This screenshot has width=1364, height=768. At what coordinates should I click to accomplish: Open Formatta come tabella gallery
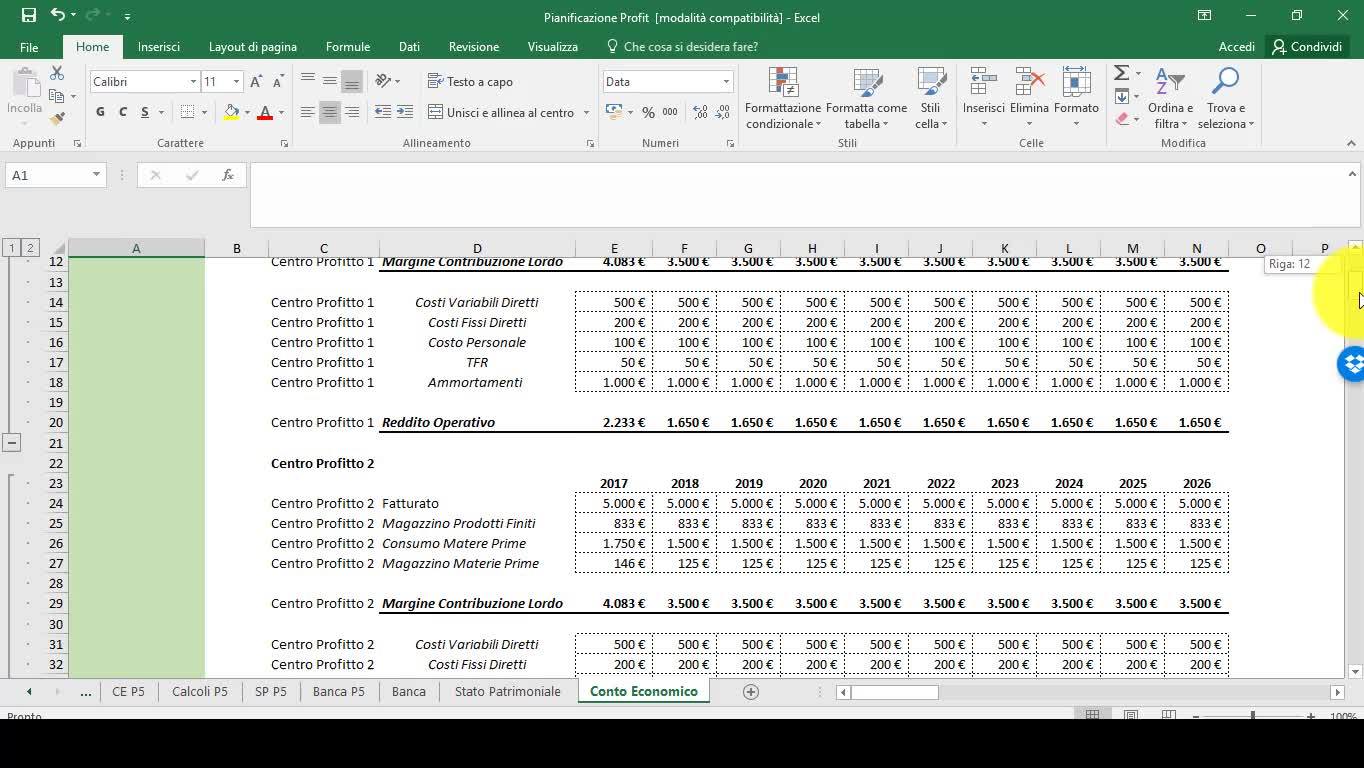[x=866, y=98]
